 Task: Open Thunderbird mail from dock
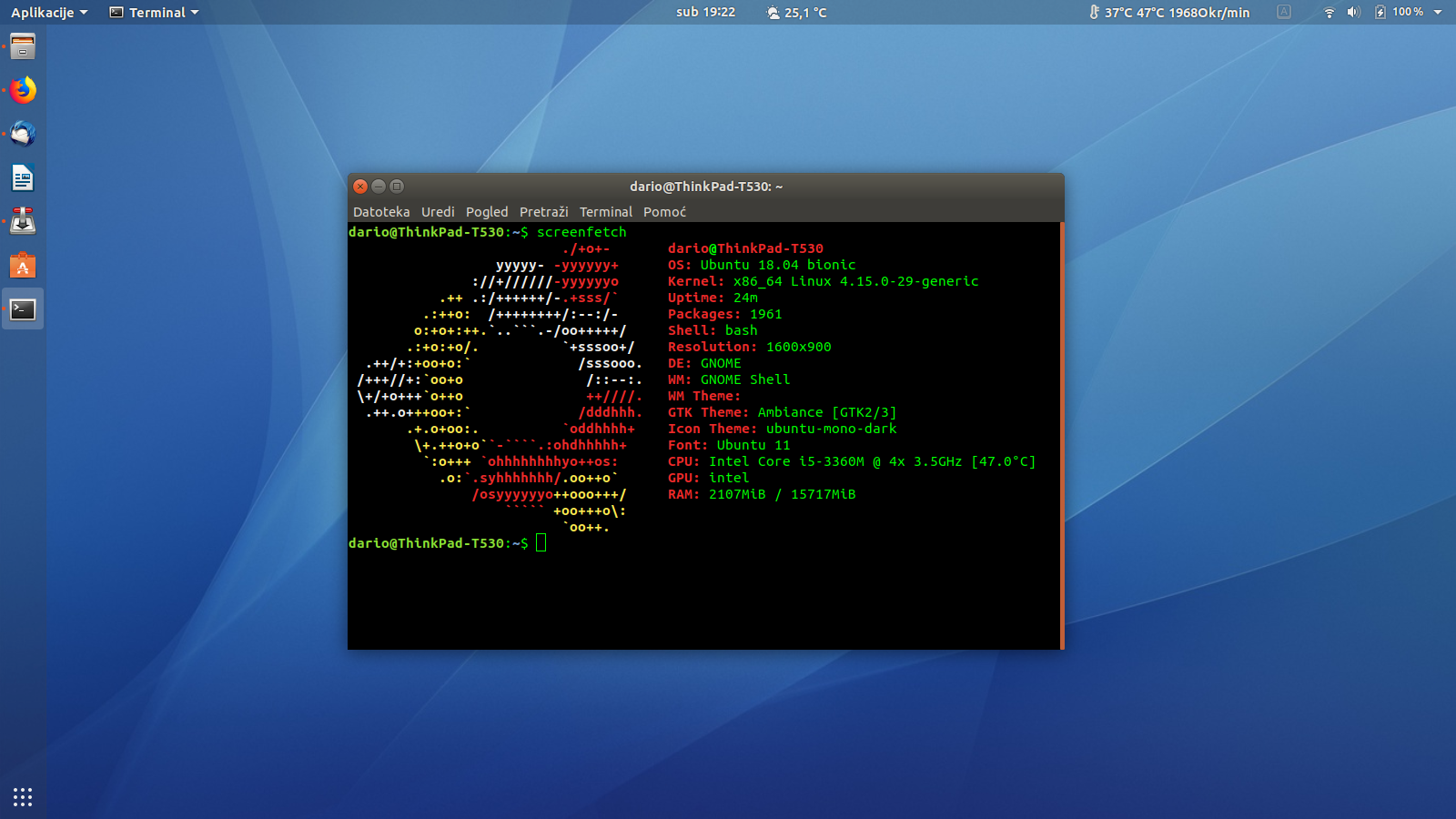tap(23, 134)
